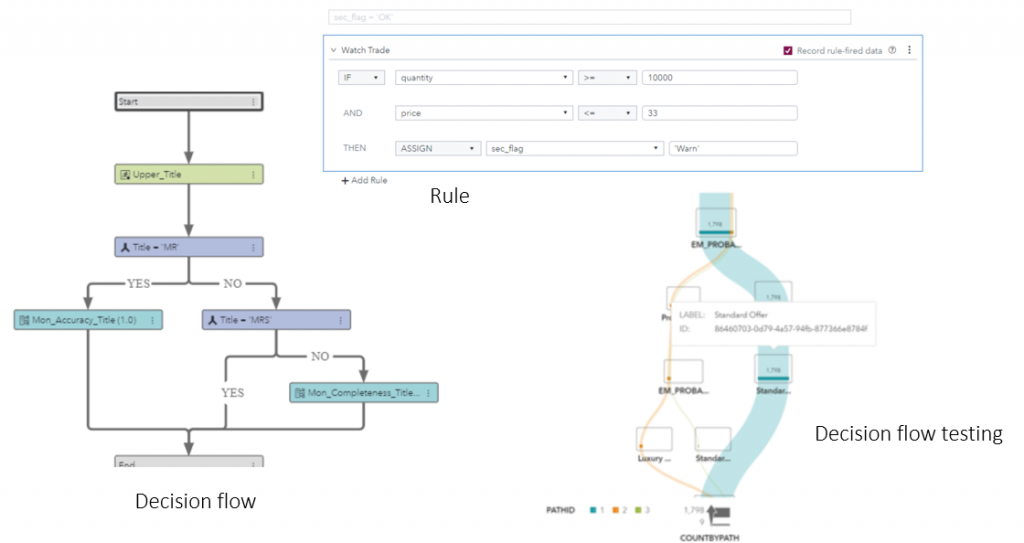Open the IF condition type dropdown
Screen dimensions: 1024x543
click(x=362, y=78)
